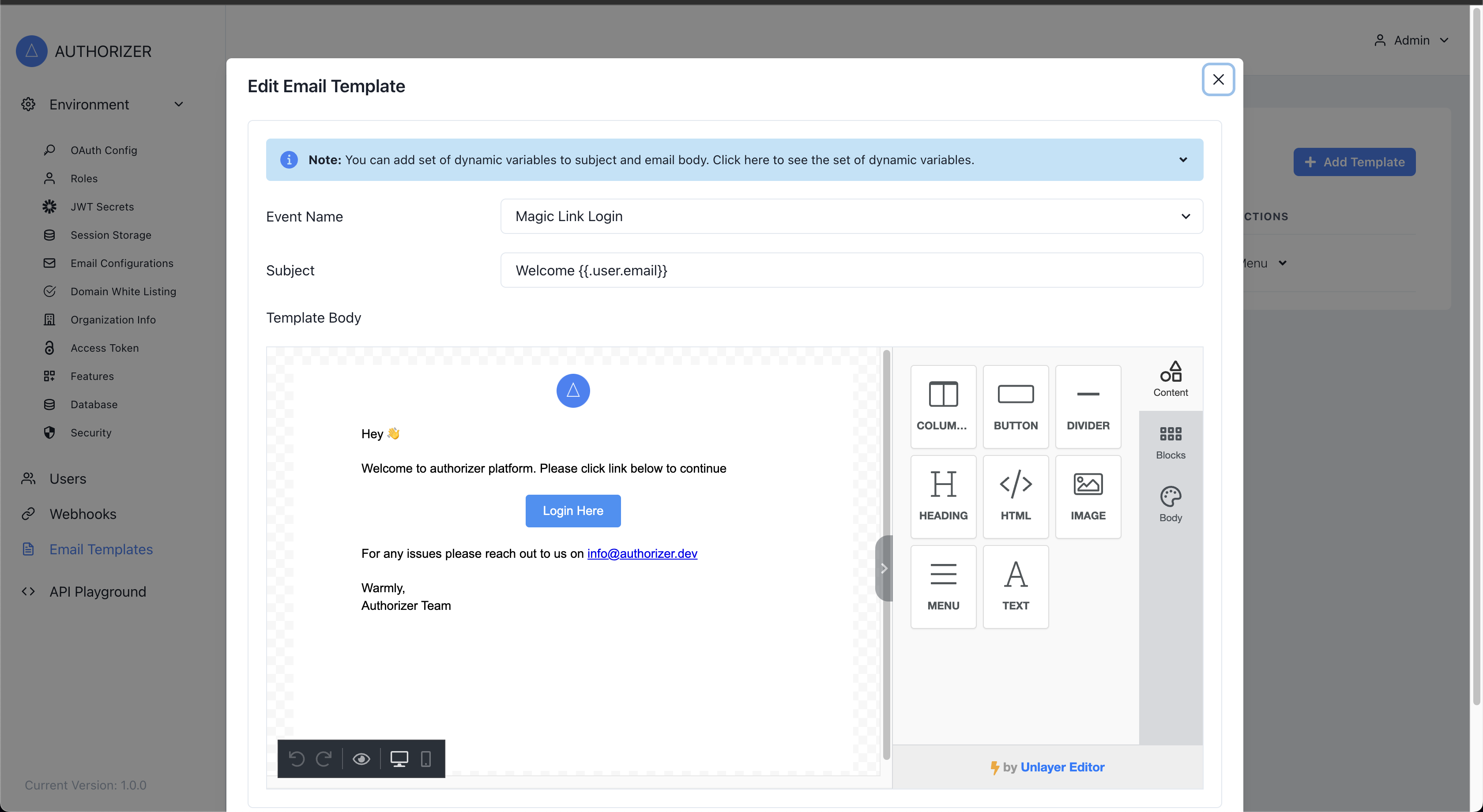Toggle desktop preview mode

[x=399, y=758]
